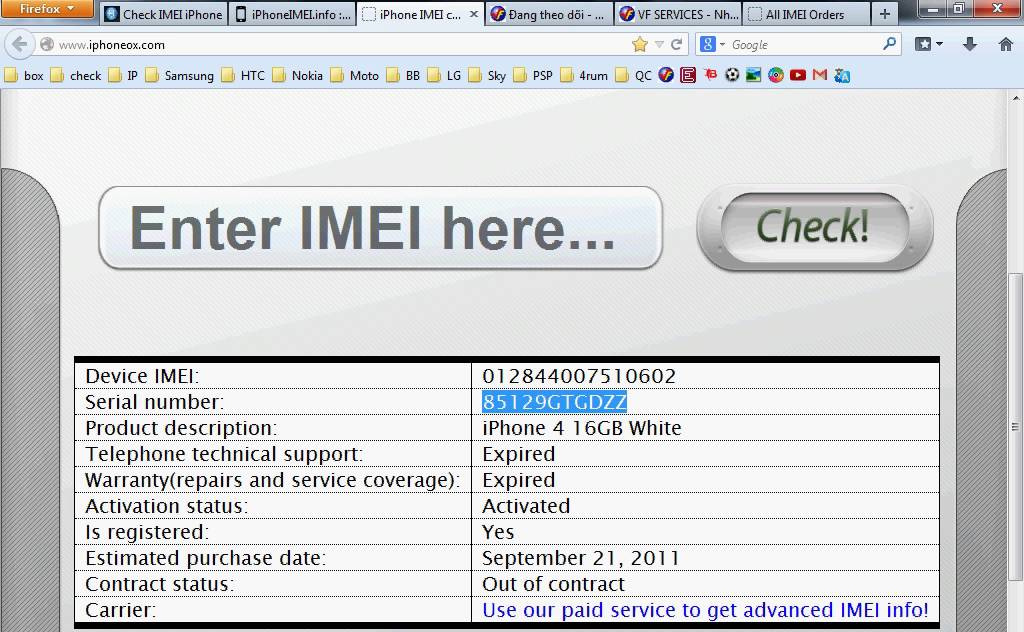
Task: Switch to the Check IMEI iPhone tab
Action: click(x=165, y=14)
